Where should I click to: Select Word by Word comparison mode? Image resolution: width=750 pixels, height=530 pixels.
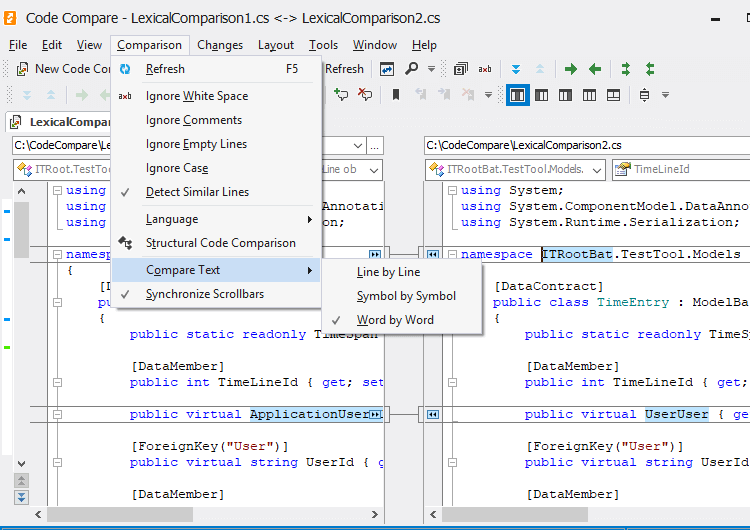pos(395,320)
